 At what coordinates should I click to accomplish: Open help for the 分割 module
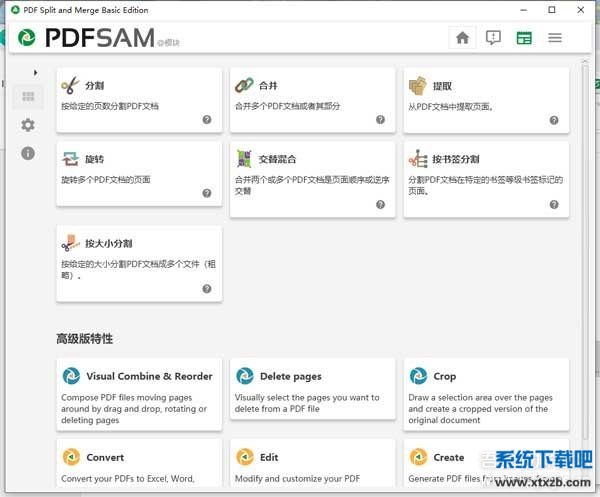tap(207, 119)
